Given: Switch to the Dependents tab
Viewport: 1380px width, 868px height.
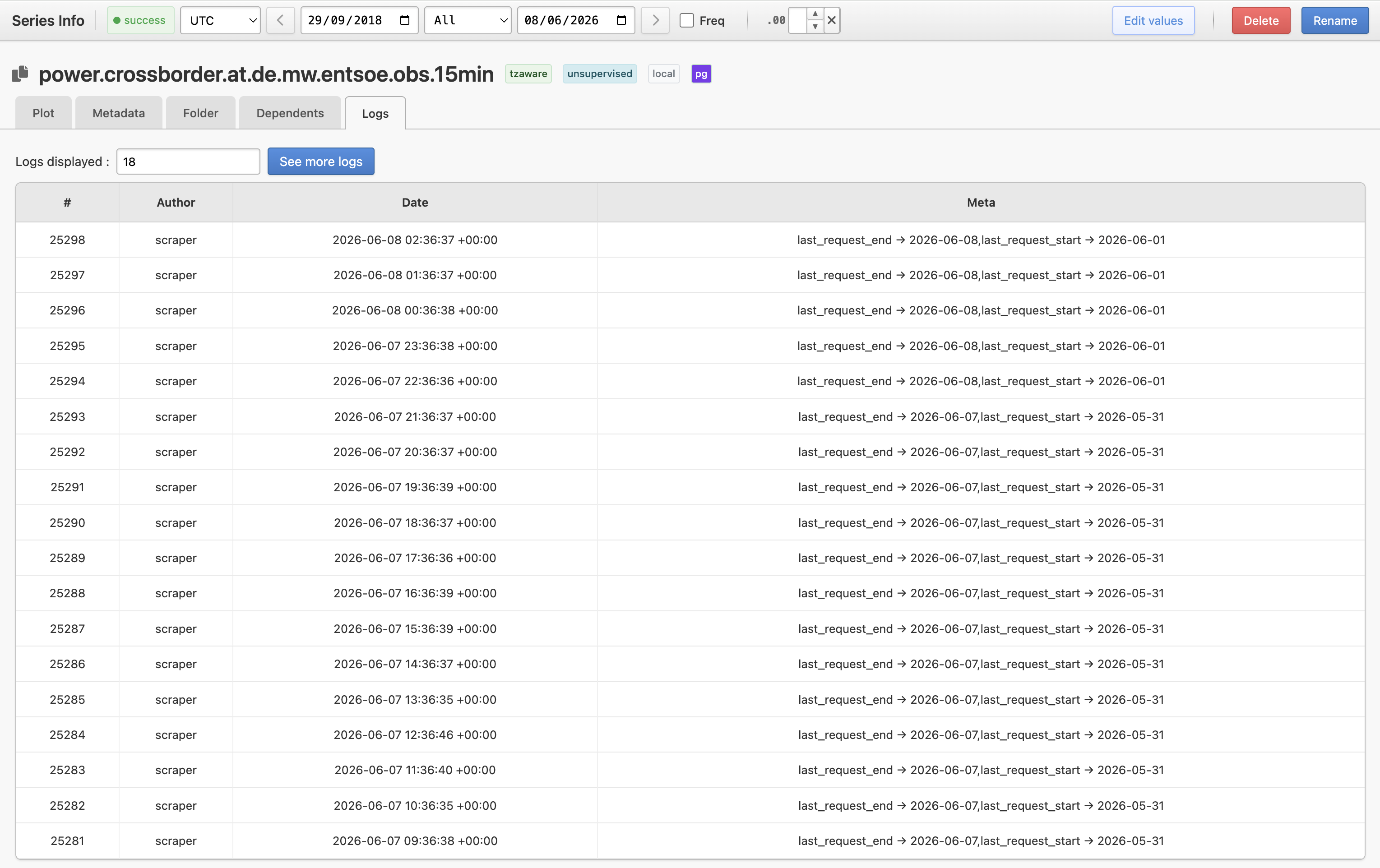Looking at the screenshot, I should 290,113.
